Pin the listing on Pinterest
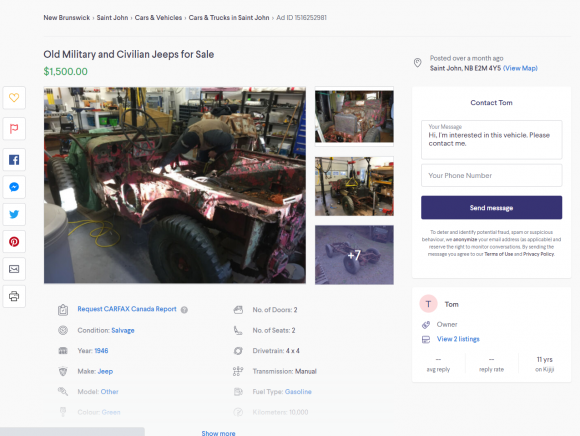This screenshot has height=436, width=580. tap(14, 242)
